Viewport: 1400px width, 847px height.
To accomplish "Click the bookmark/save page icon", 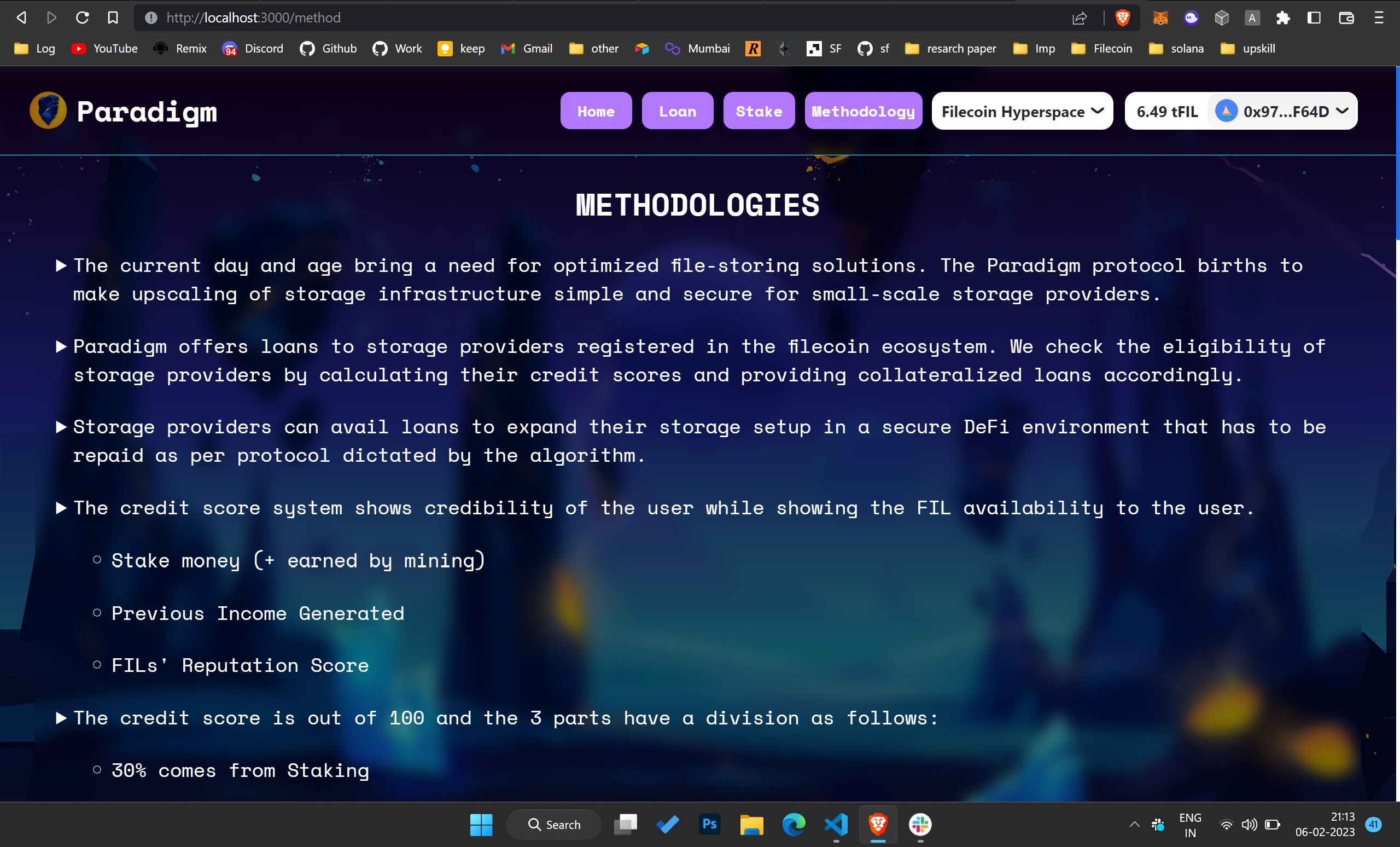I will [x=112, y=16].
